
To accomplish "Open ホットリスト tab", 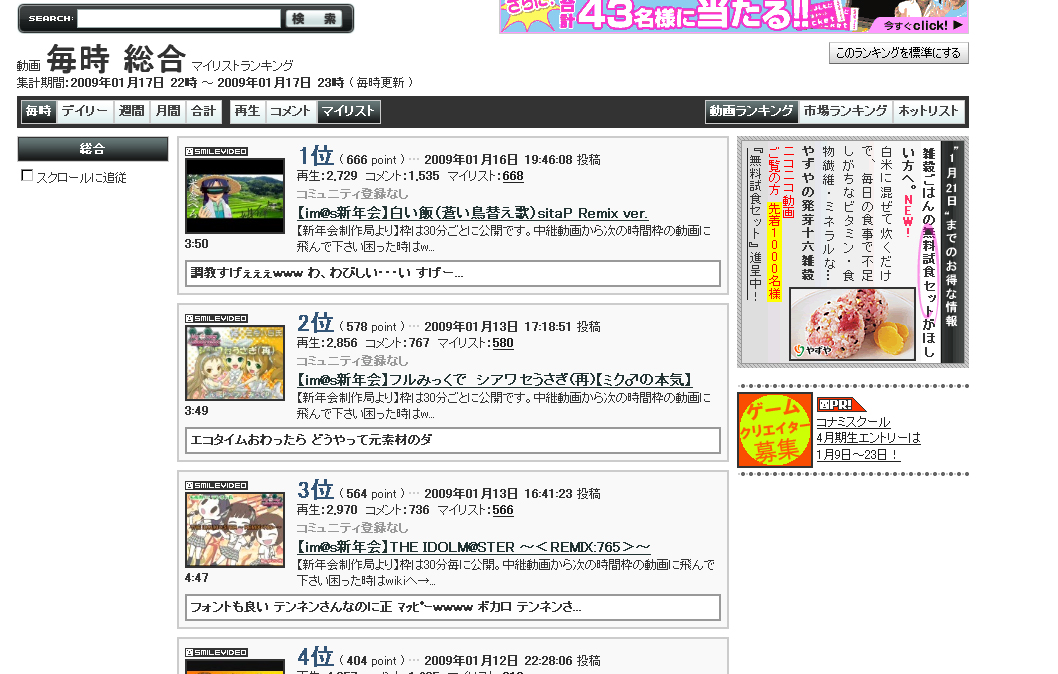I will (x=928, y=111).
